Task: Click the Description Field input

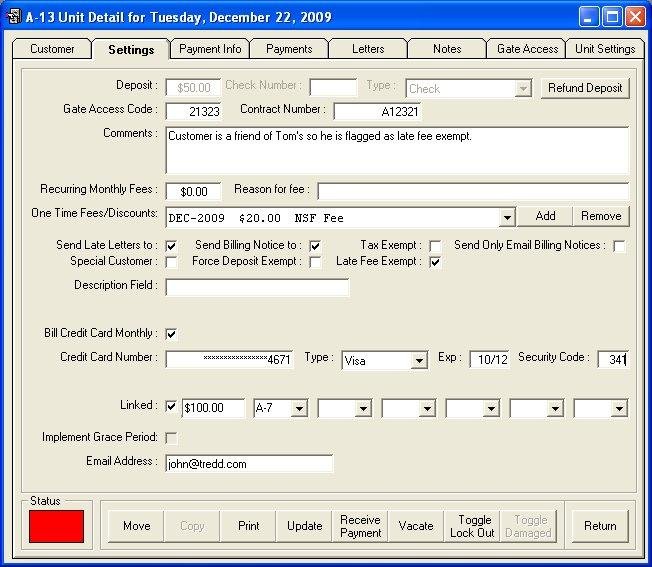Action: click(x=257, y=287)
